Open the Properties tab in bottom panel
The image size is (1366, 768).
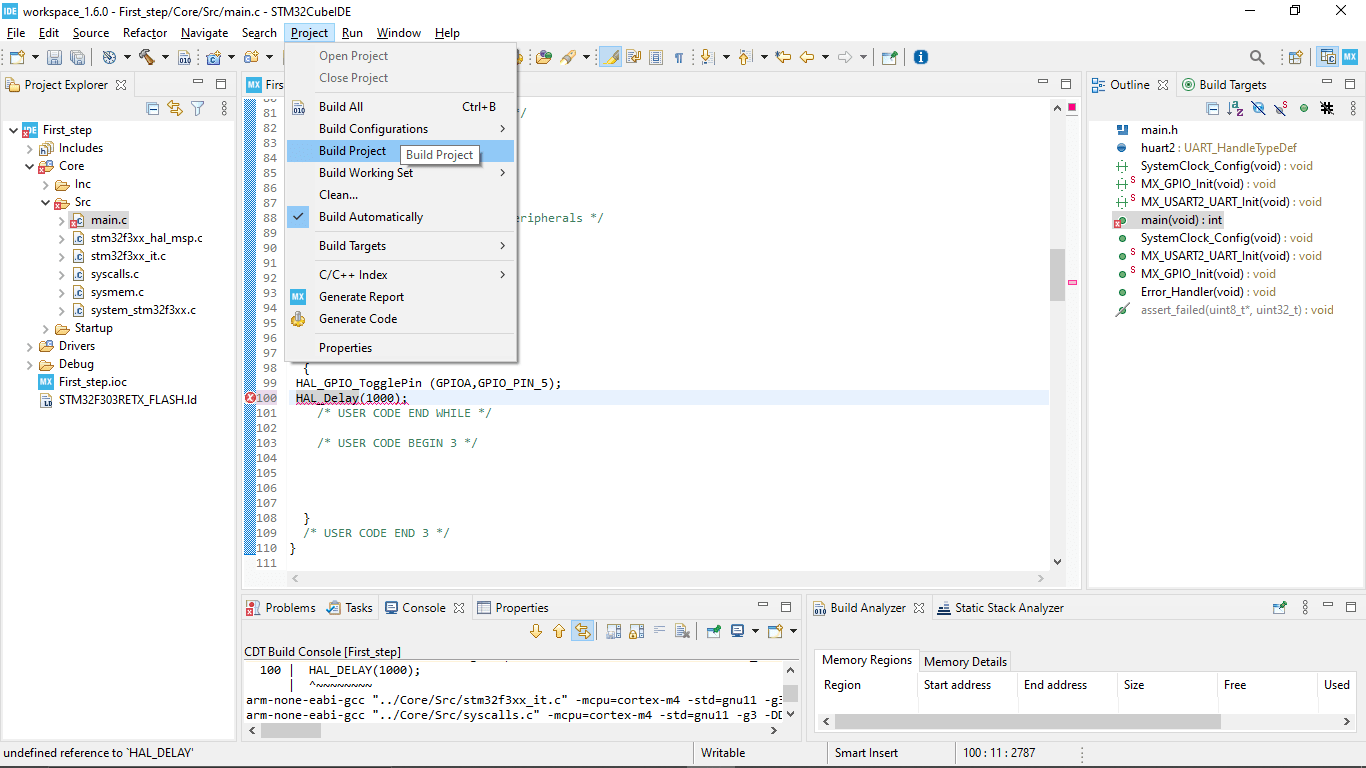512,608
